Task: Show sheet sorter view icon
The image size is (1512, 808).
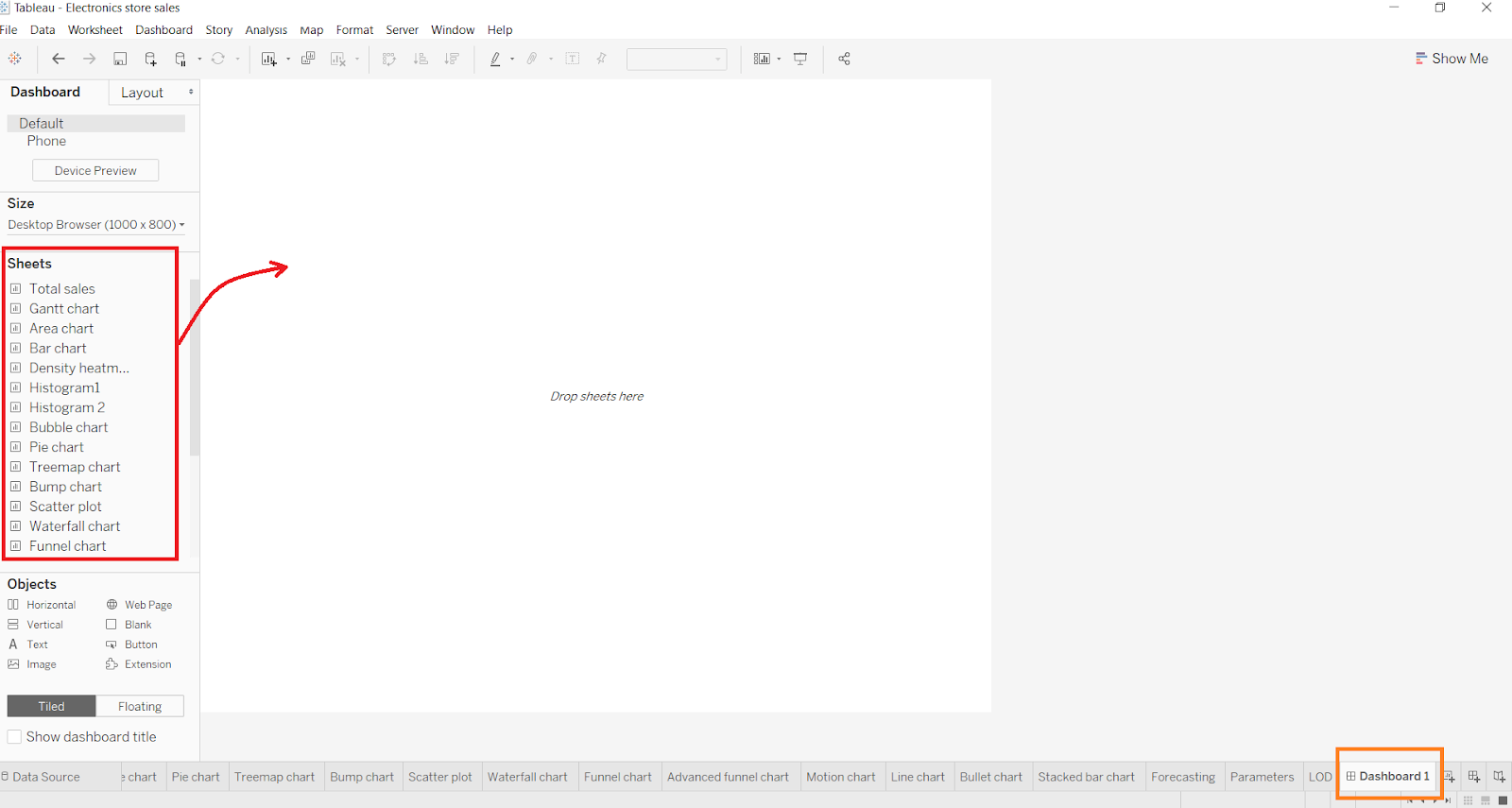Action: [1468, 800]
